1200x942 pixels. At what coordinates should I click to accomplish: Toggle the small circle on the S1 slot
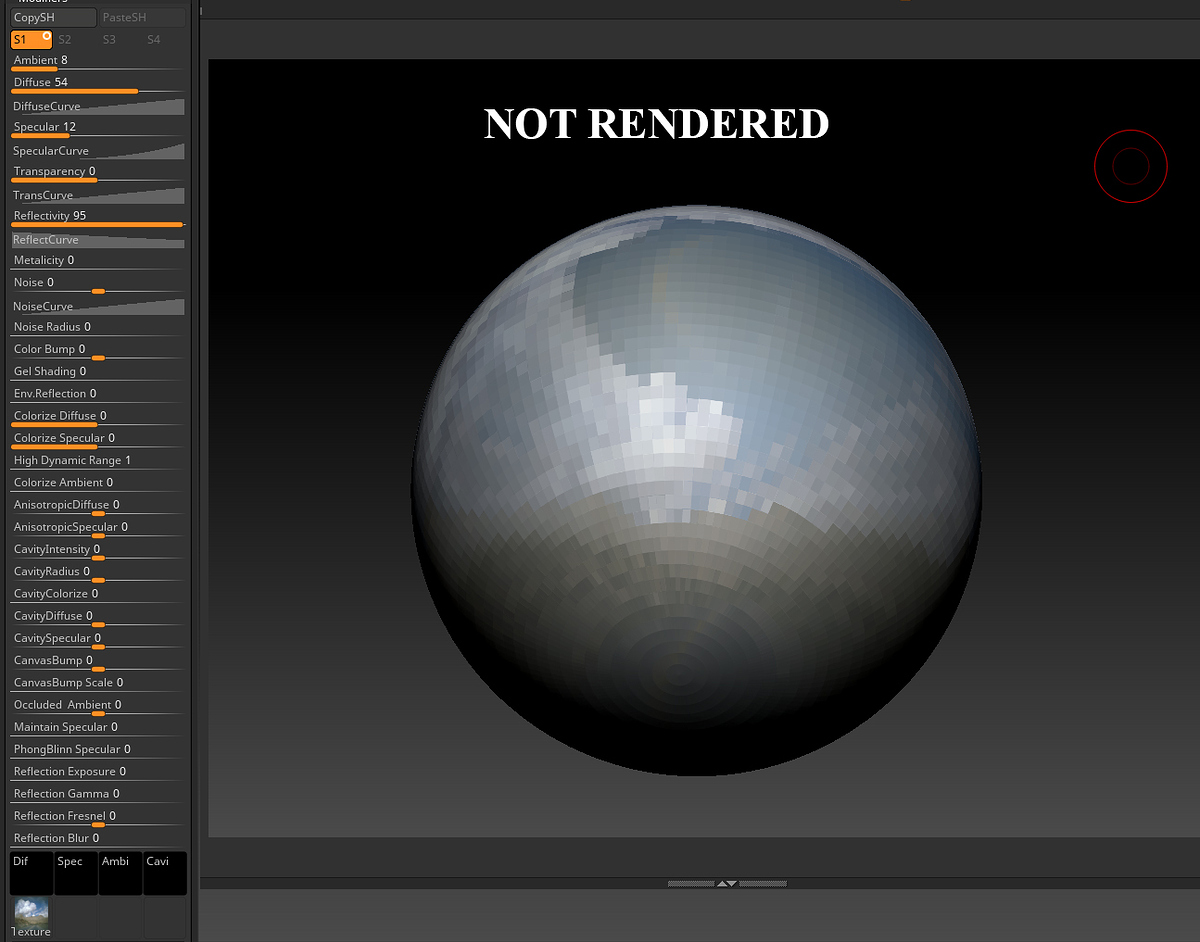(47, 36)
